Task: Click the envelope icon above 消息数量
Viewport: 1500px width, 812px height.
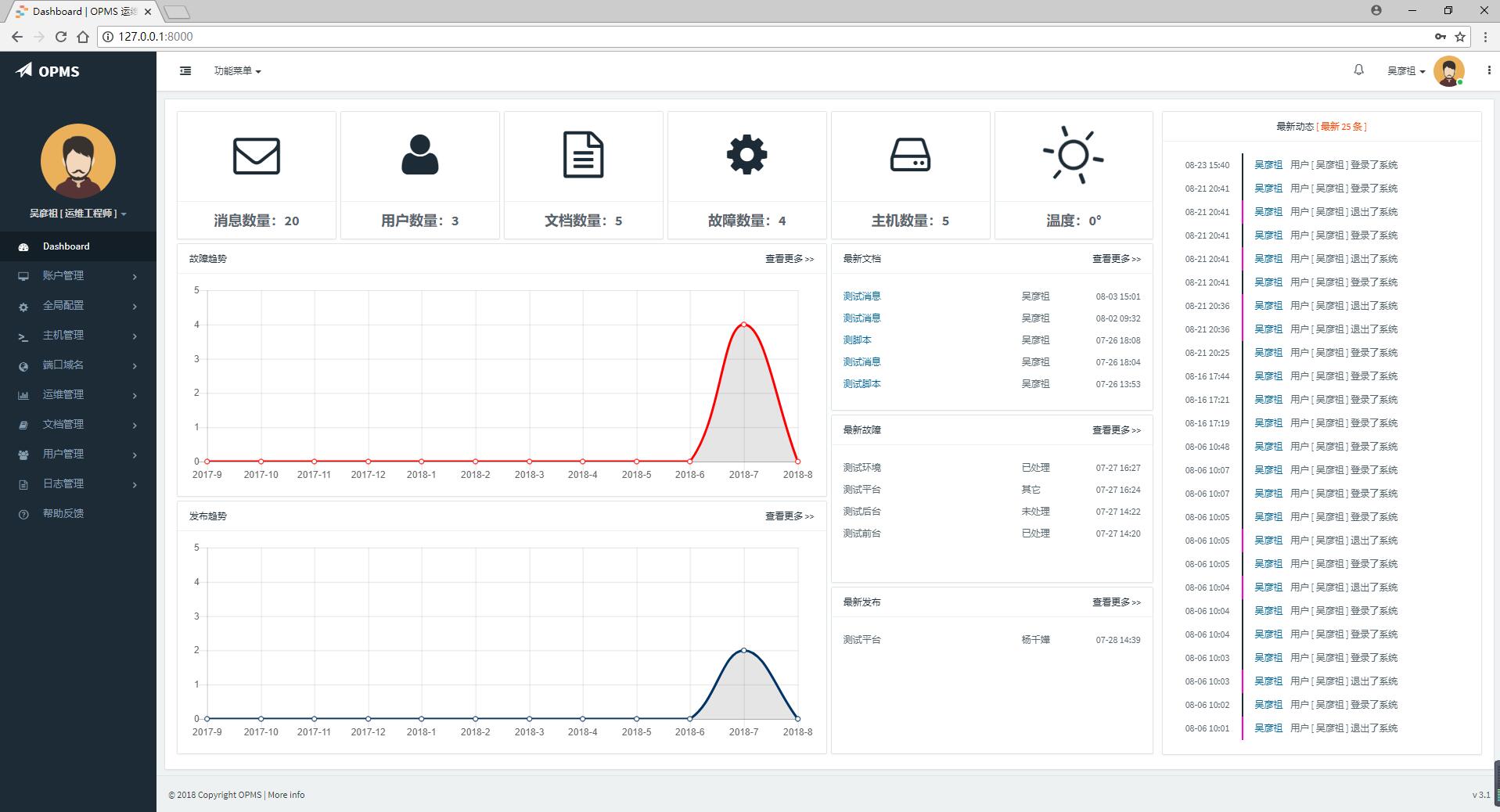Action: (x=257, y=156)
